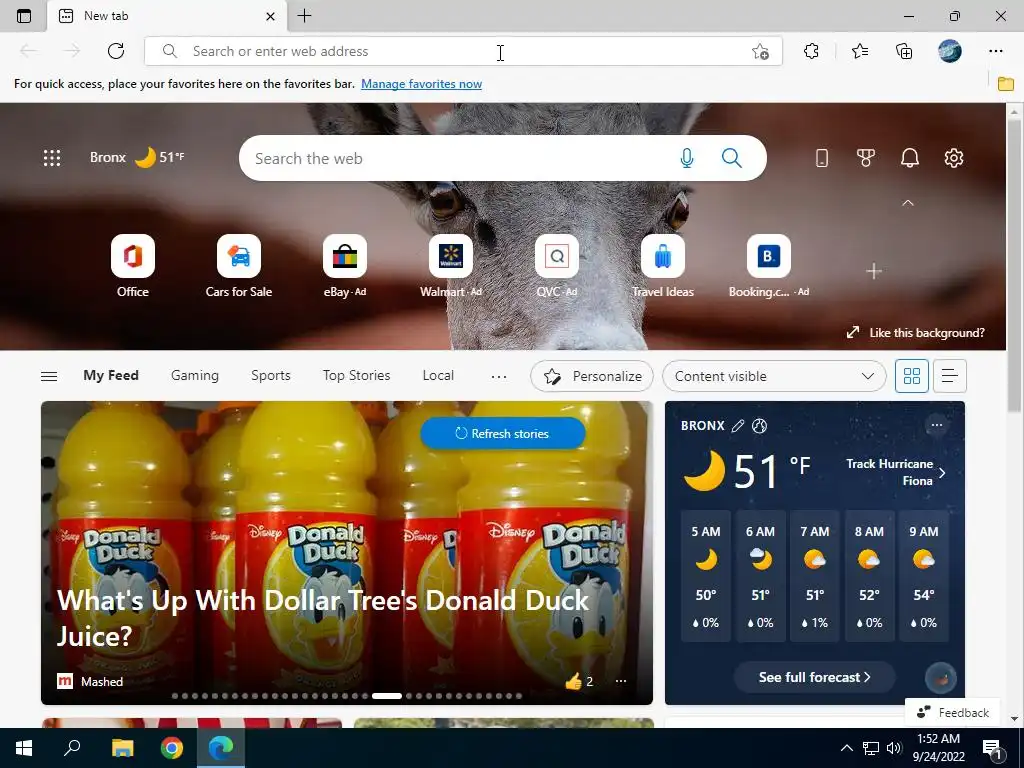Viewport: 1024px width, 768px height.
Task: Click Manage favorites now link
Action: coord(421,84)
